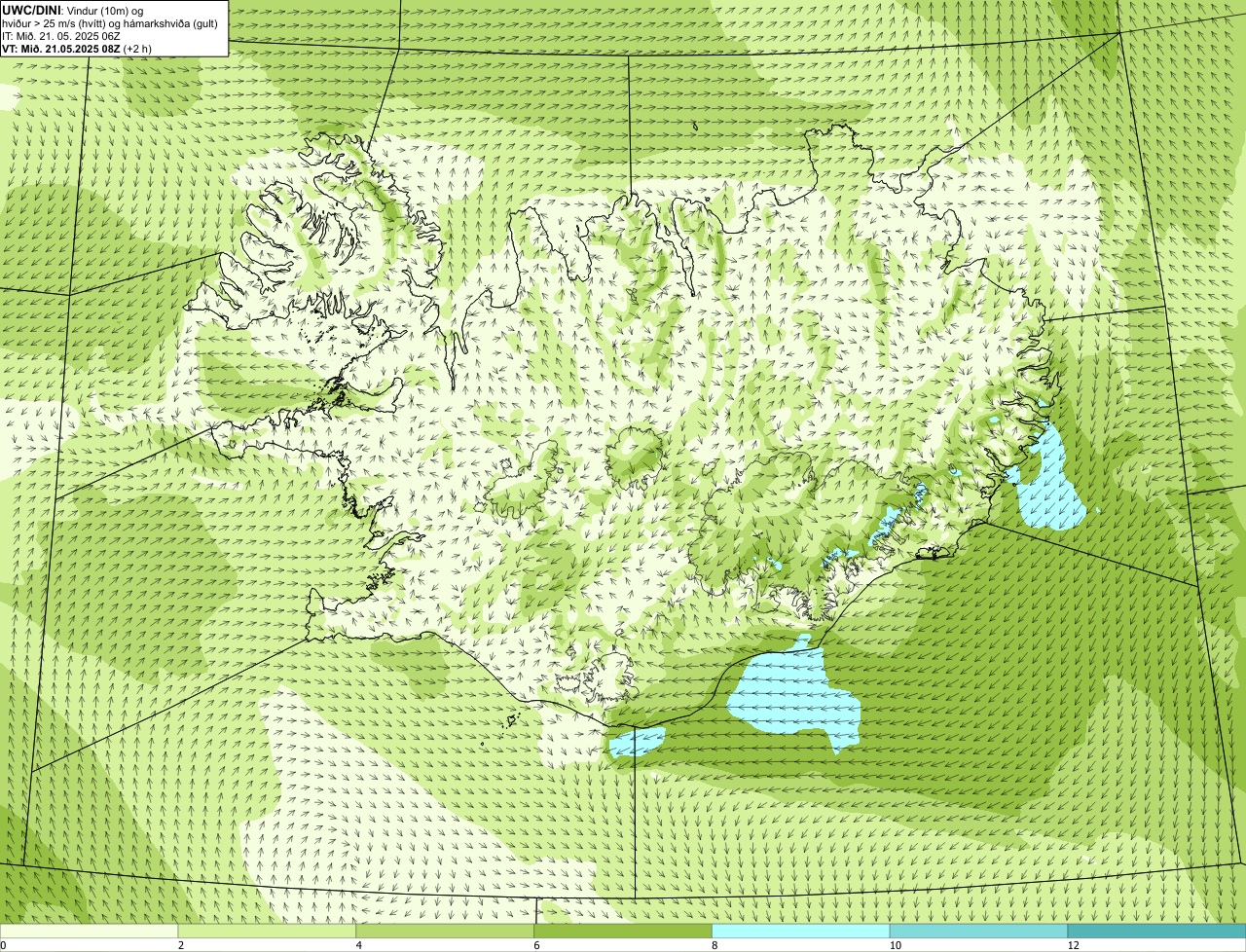The height and width of the screenshot is (952, 1246).
Task: Click the largest cyan wind patch off the south coast
Action: point(793,696)
